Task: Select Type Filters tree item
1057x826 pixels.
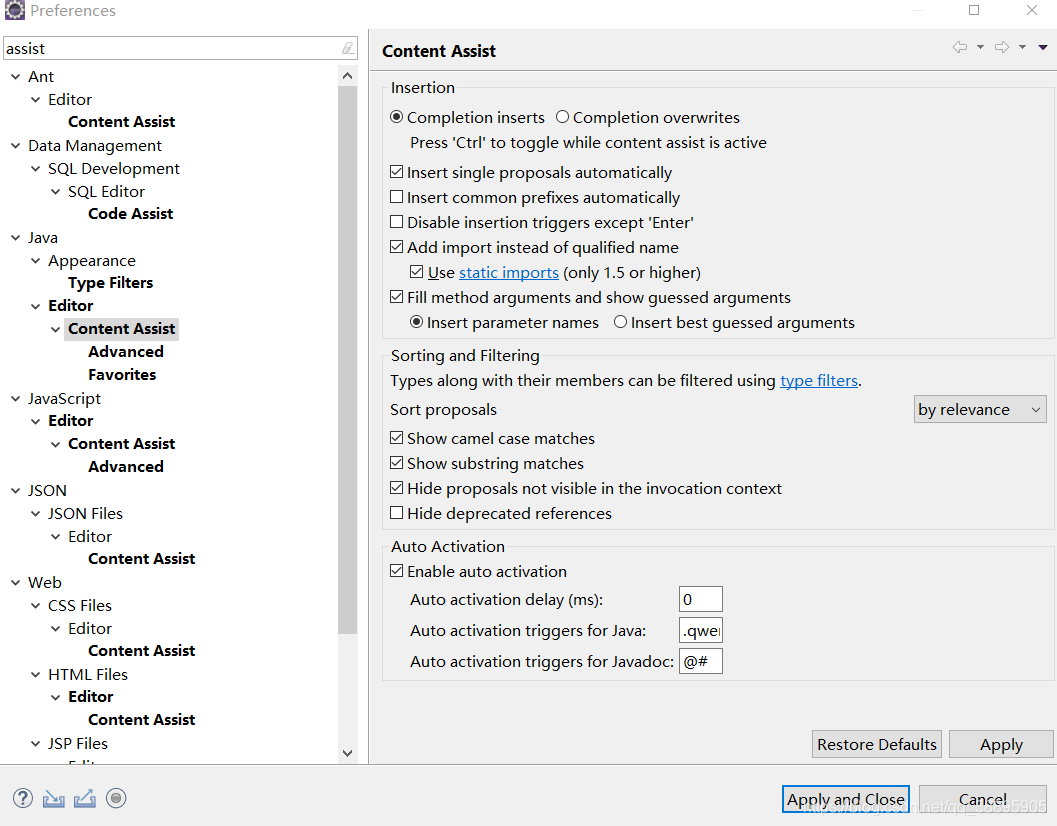Action: [111, 283]
